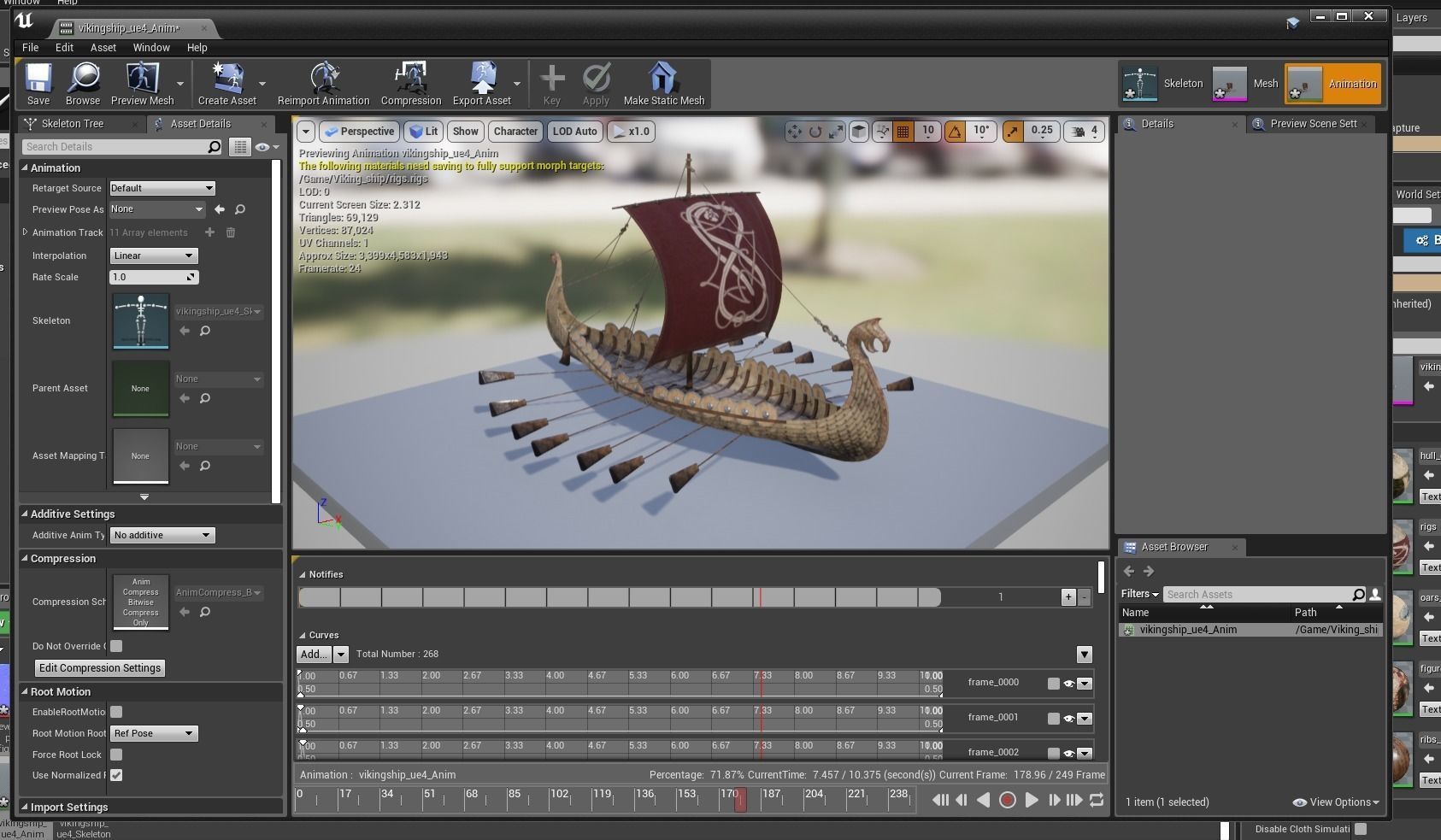Viewport: 1441px width, 840px height.
Task: Delete Animation Track array elements
Action: tap(230, 232)
